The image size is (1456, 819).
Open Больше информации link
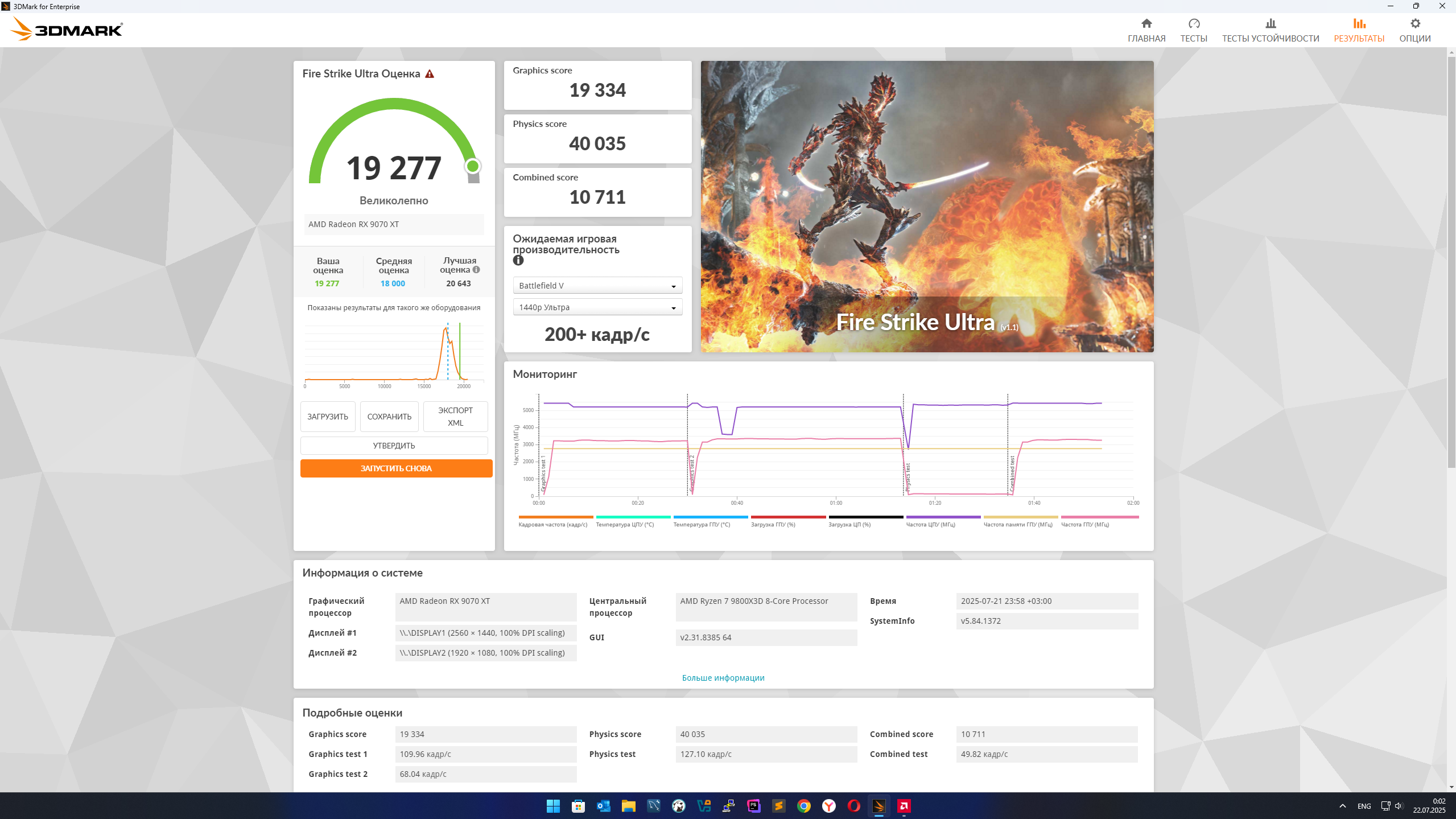coord(723,678)
